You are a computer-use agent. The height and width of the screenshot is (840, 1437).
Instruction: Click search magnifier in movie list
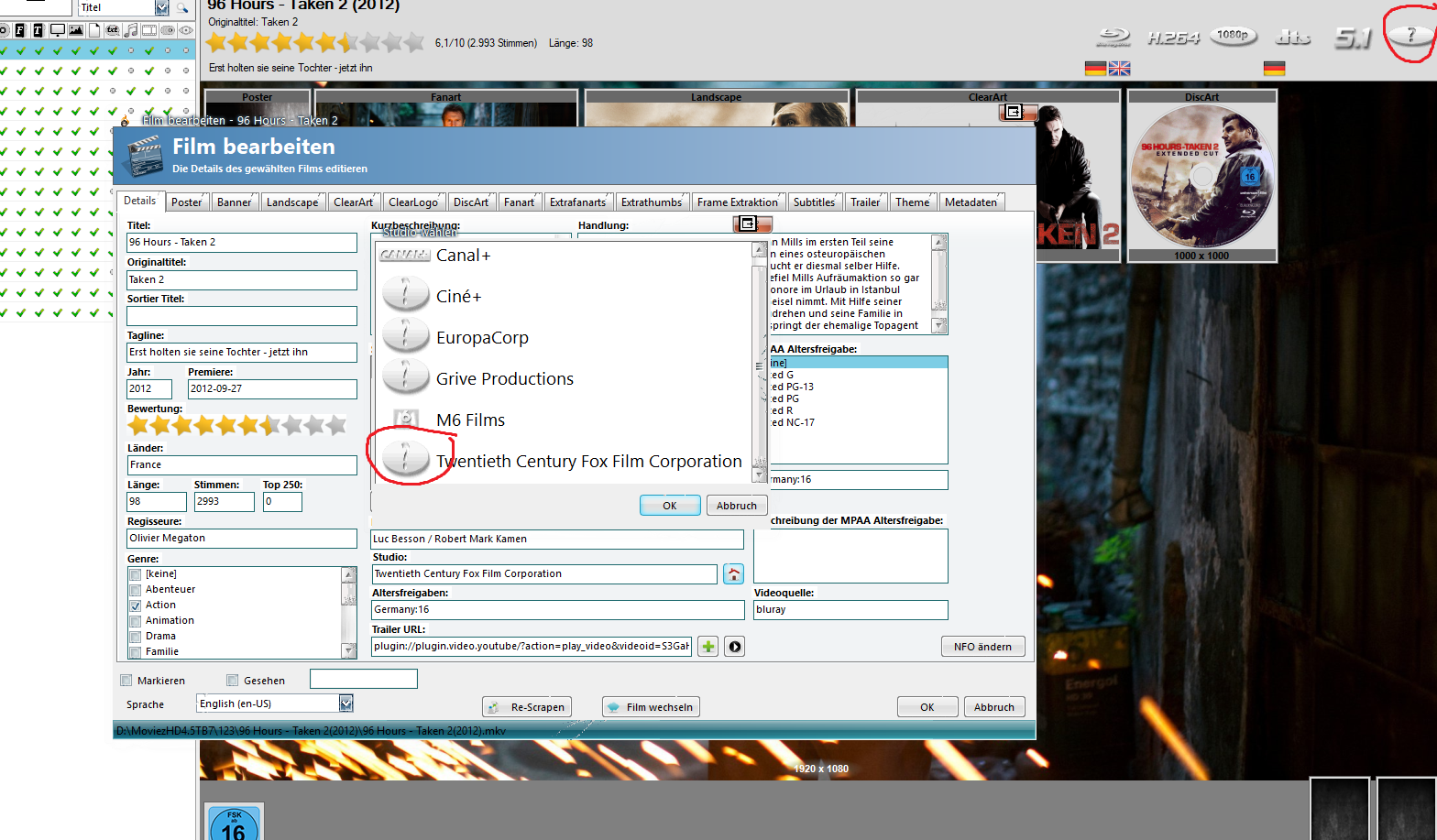pyautogui.click(x=182, y=8)
